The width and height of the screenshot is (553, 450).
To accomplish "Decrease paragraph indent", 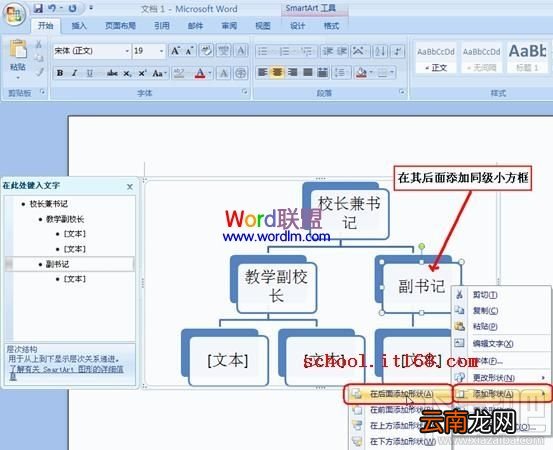I will (328, 51).
